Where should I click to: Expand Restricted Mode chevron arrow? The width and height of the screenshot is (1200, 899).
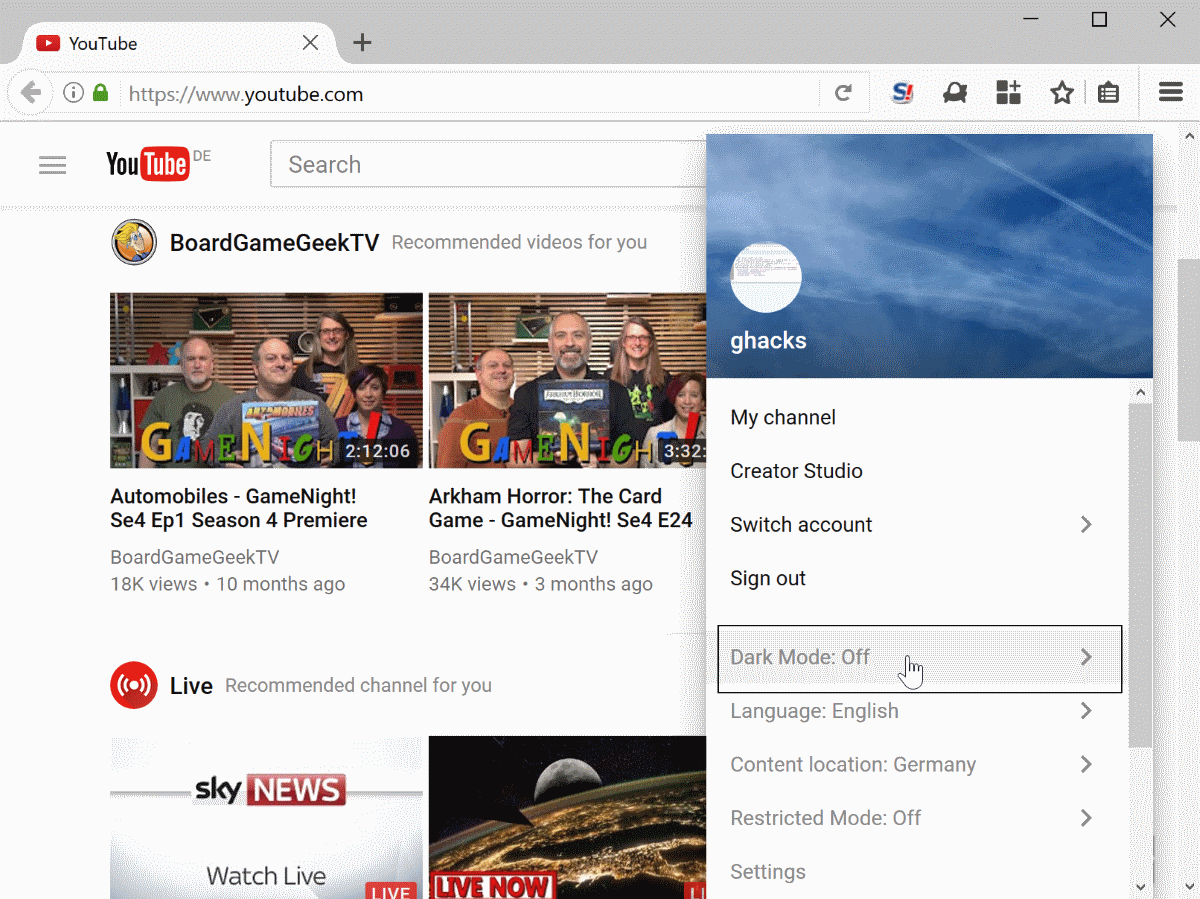point(1087,818)
